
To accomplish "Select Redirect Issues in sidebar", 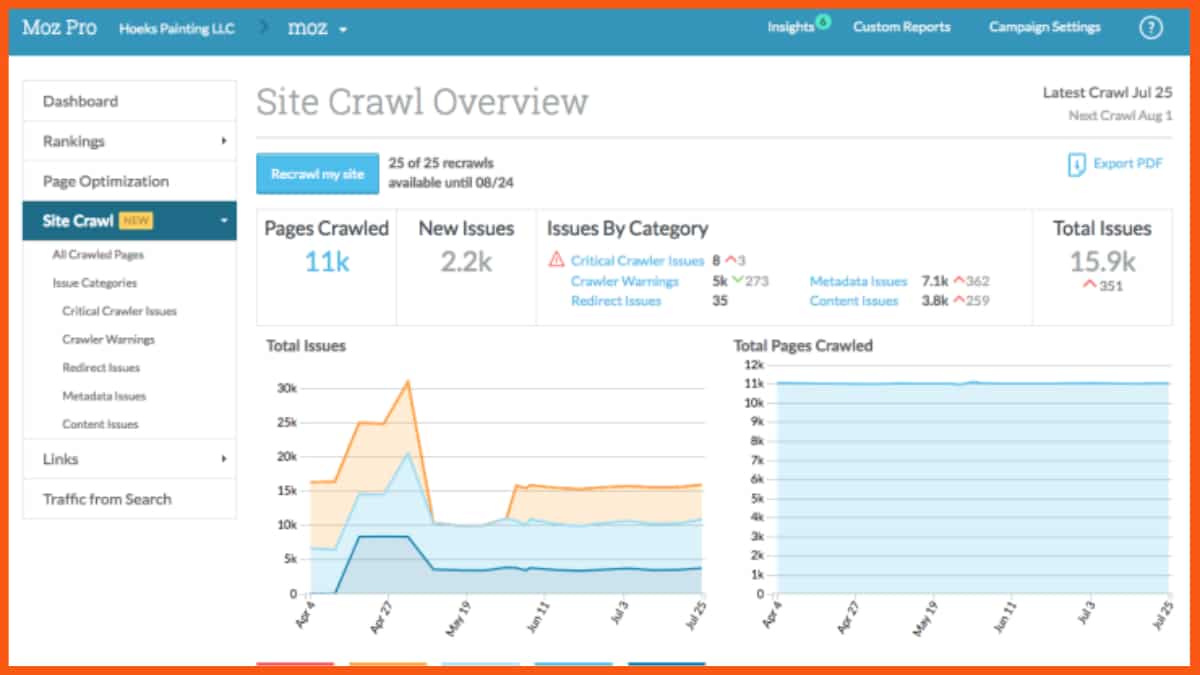I will click(101, 368).
